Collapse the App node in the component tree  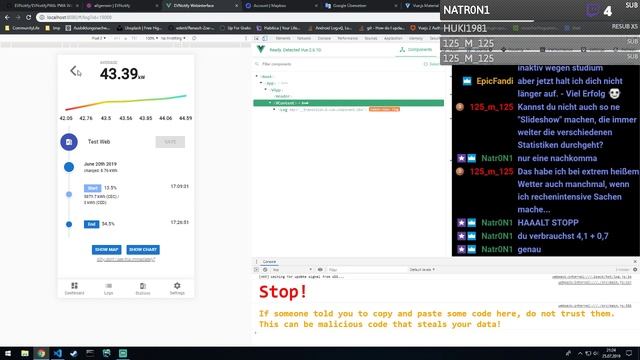tap(261, 83)
